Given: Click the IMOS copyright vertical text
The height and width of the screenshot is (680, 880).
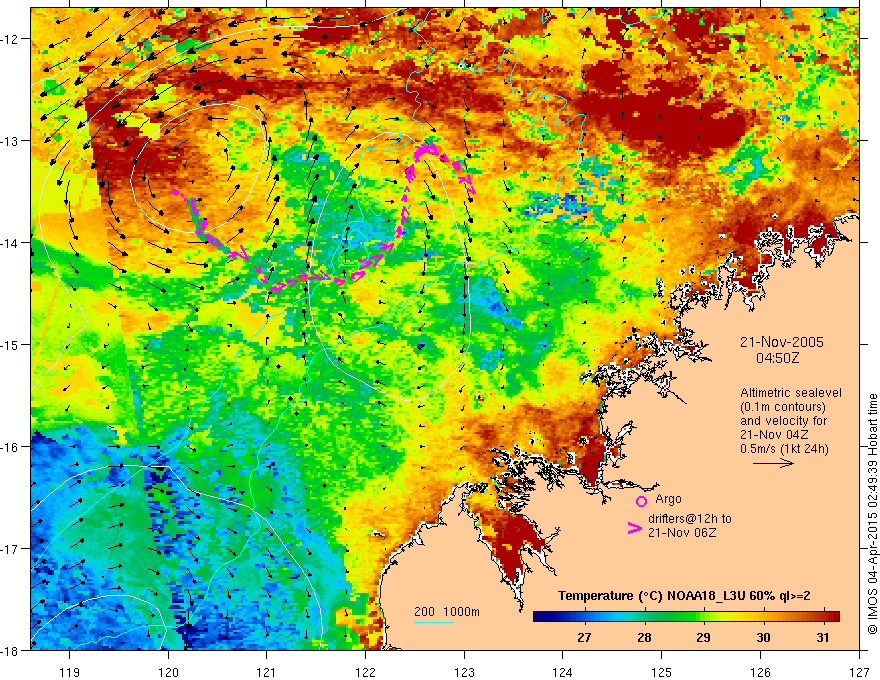Looking at the screenshot, I should (872, 514).
